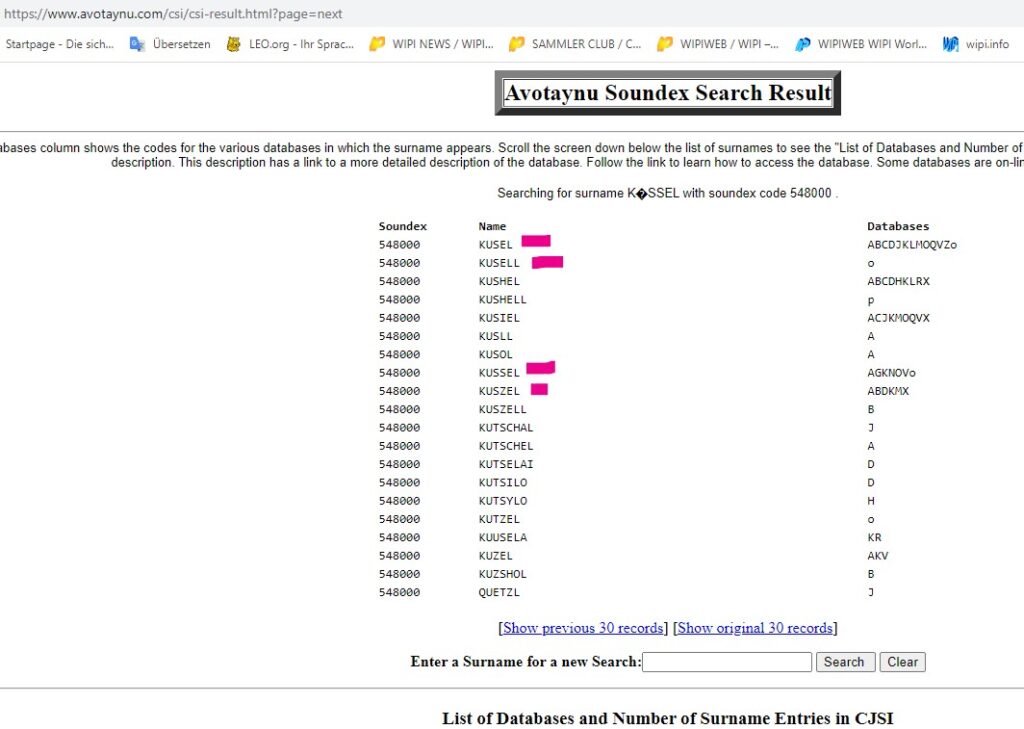Open the WIPIWEB WIPI World bookmark icon
The width and height of the screenshot is (1024, 729).
[x=802, y=44]
